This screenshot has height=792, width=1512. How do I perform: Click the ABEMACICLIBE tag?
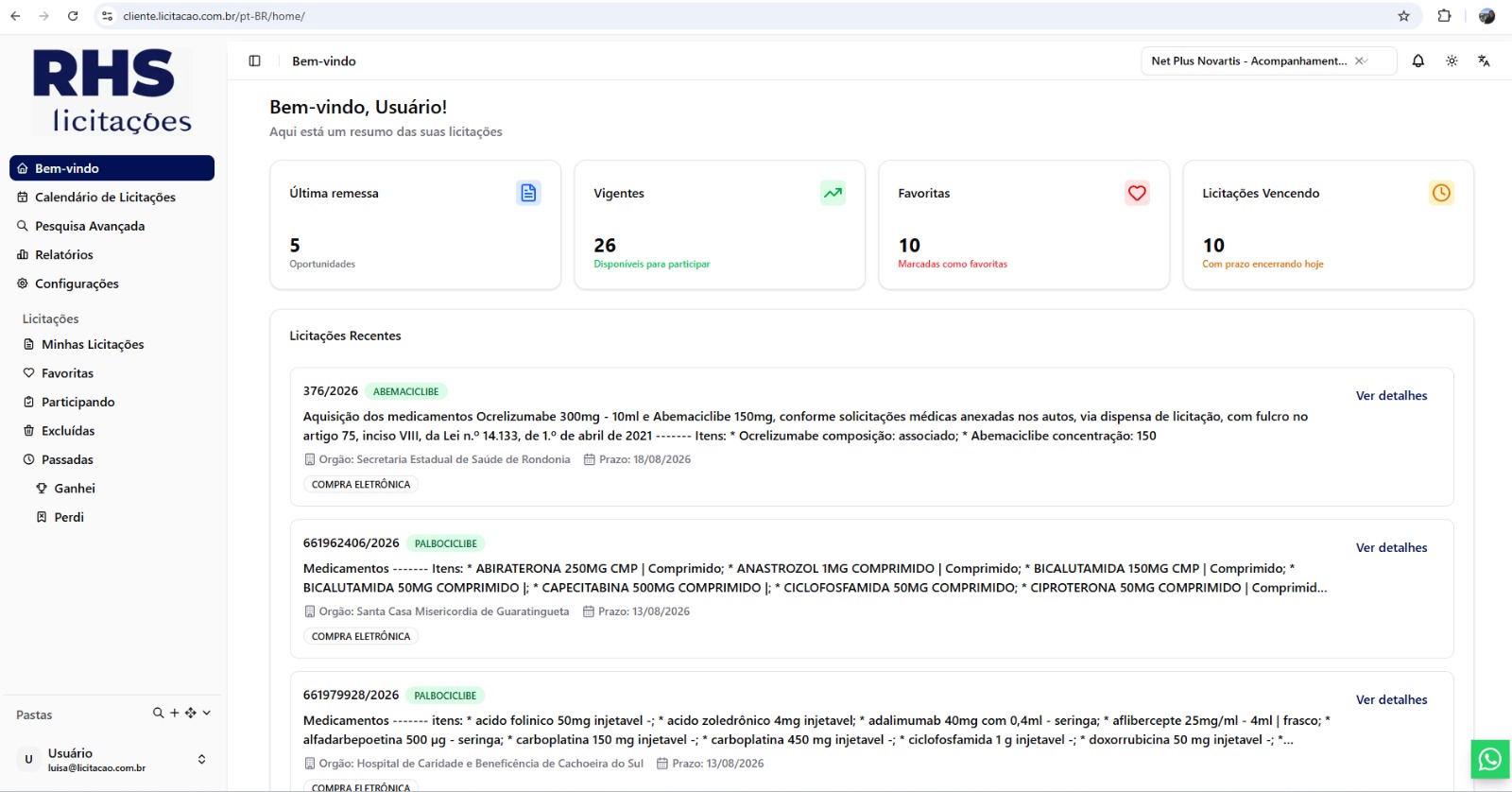coord(405,391)
